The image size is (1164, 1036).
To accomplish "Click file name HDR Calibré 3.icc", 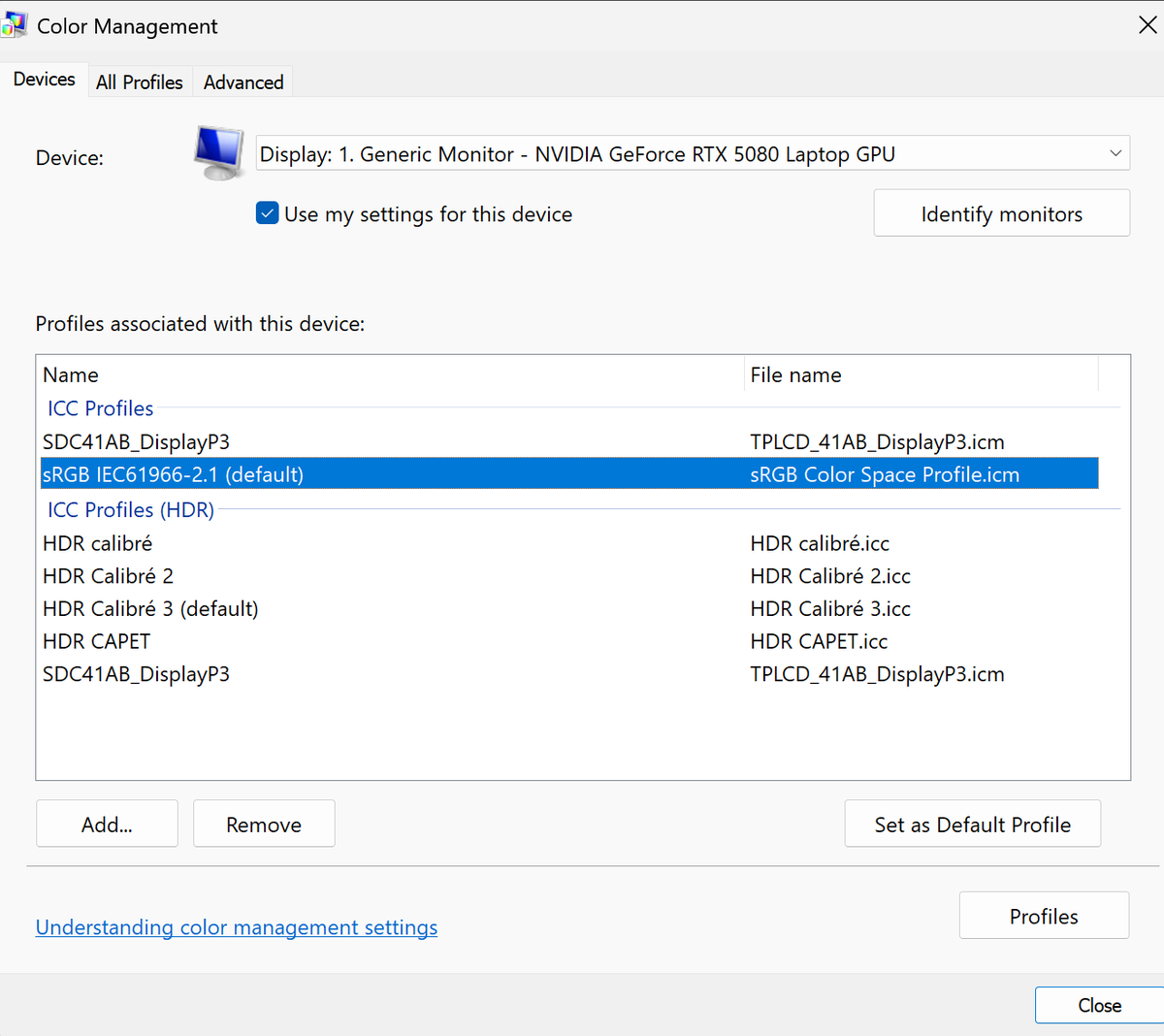I will 830,609.
